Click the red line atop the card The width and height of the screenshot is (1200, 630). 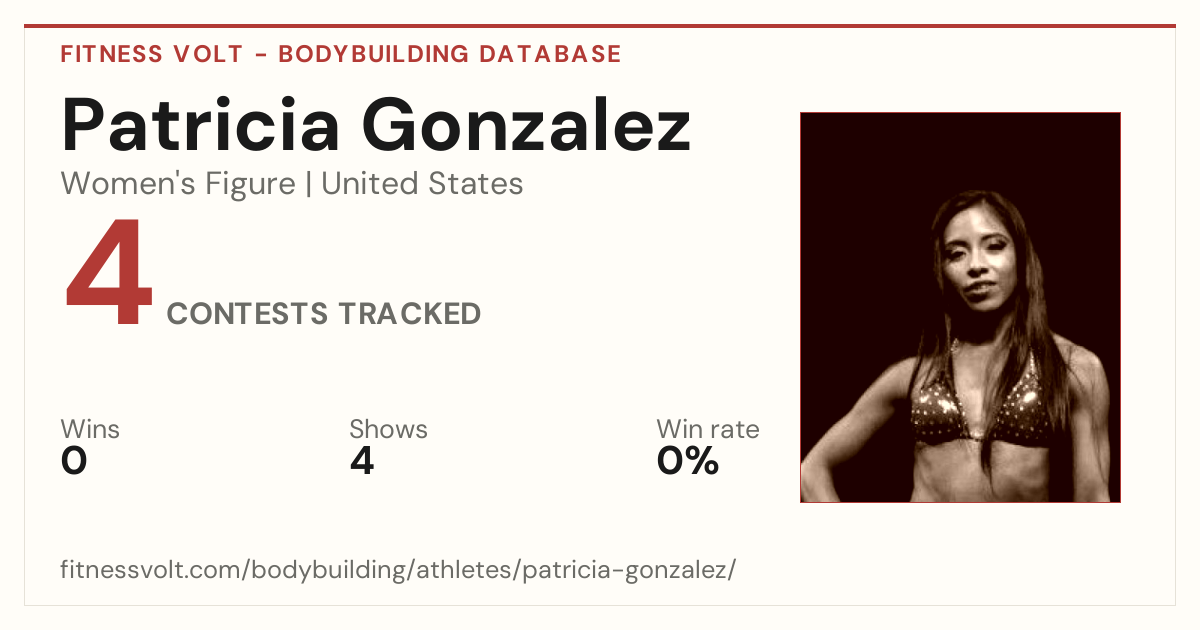(x=600, y=26)
